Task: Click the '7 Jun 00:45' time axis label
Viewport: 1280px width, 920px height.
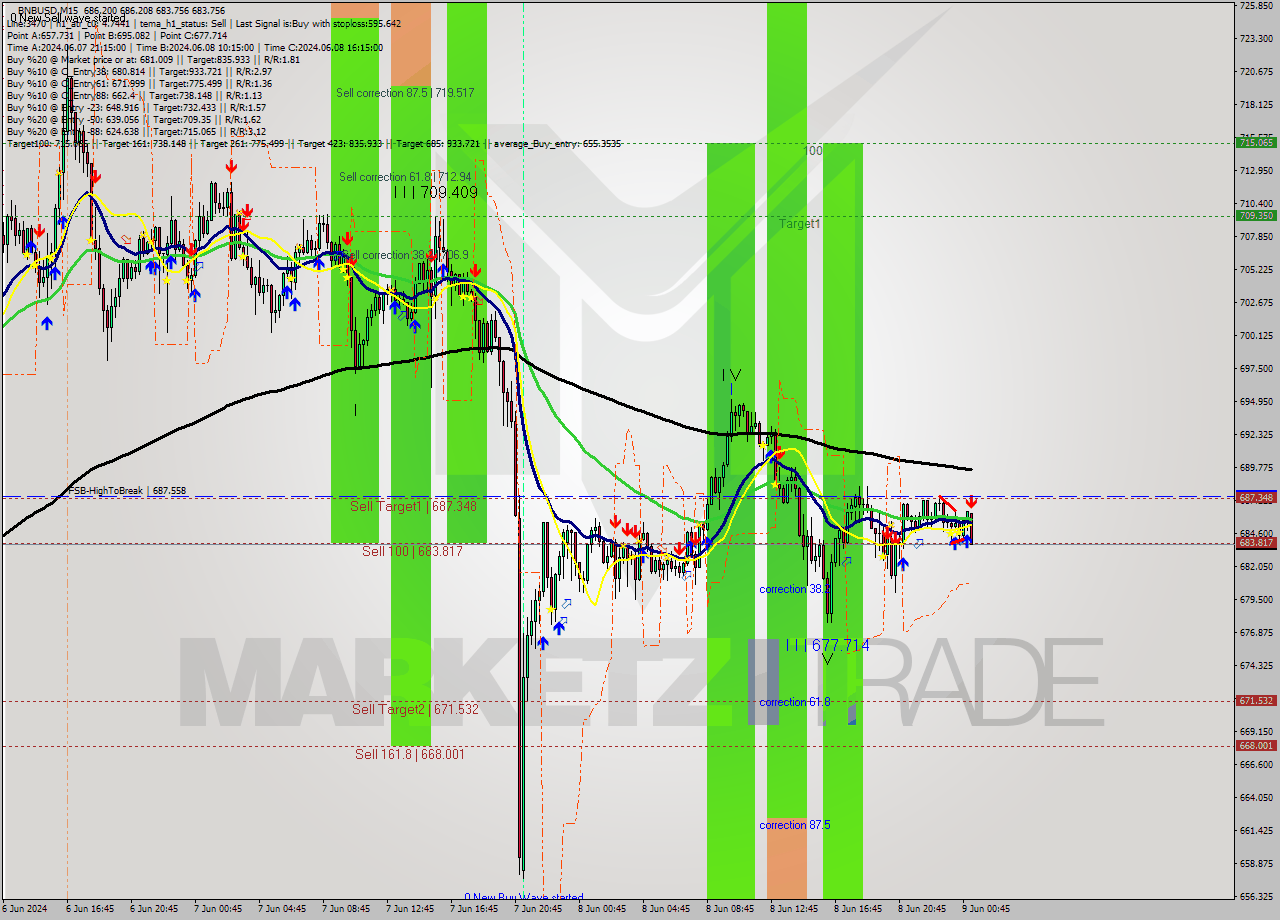Action: click(220, 909)
